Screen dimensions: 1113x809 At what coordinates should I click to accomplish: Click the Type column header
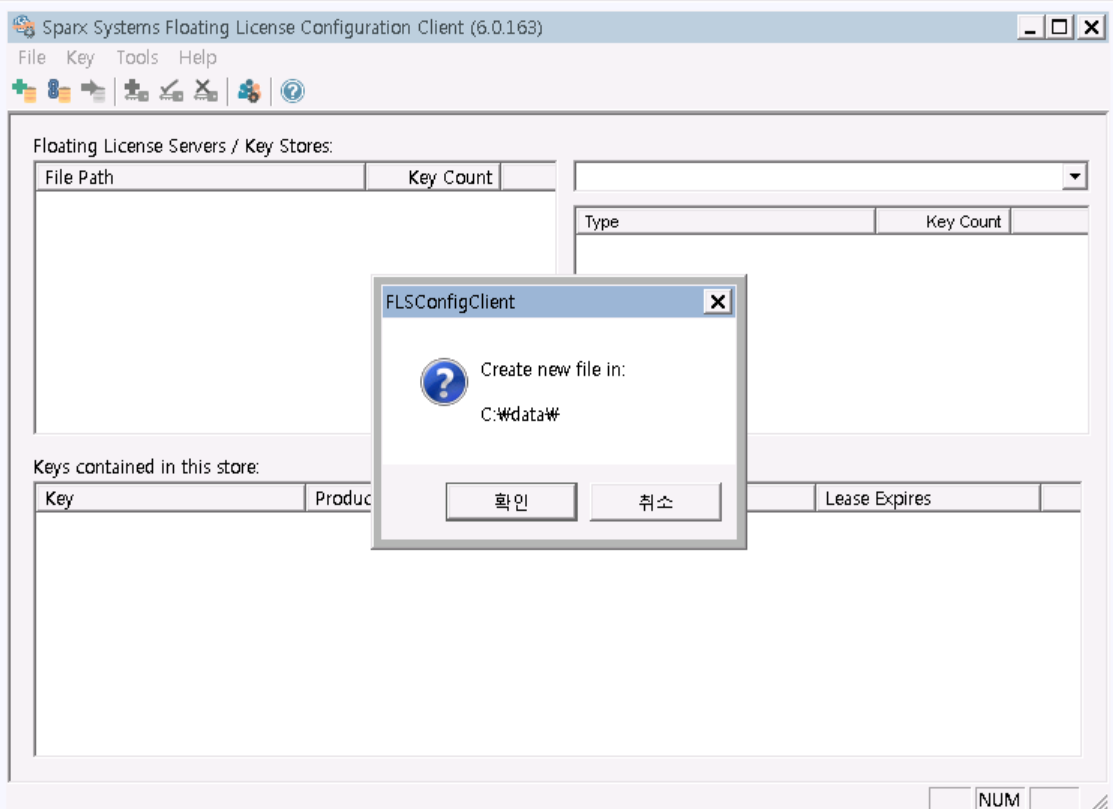725,221
